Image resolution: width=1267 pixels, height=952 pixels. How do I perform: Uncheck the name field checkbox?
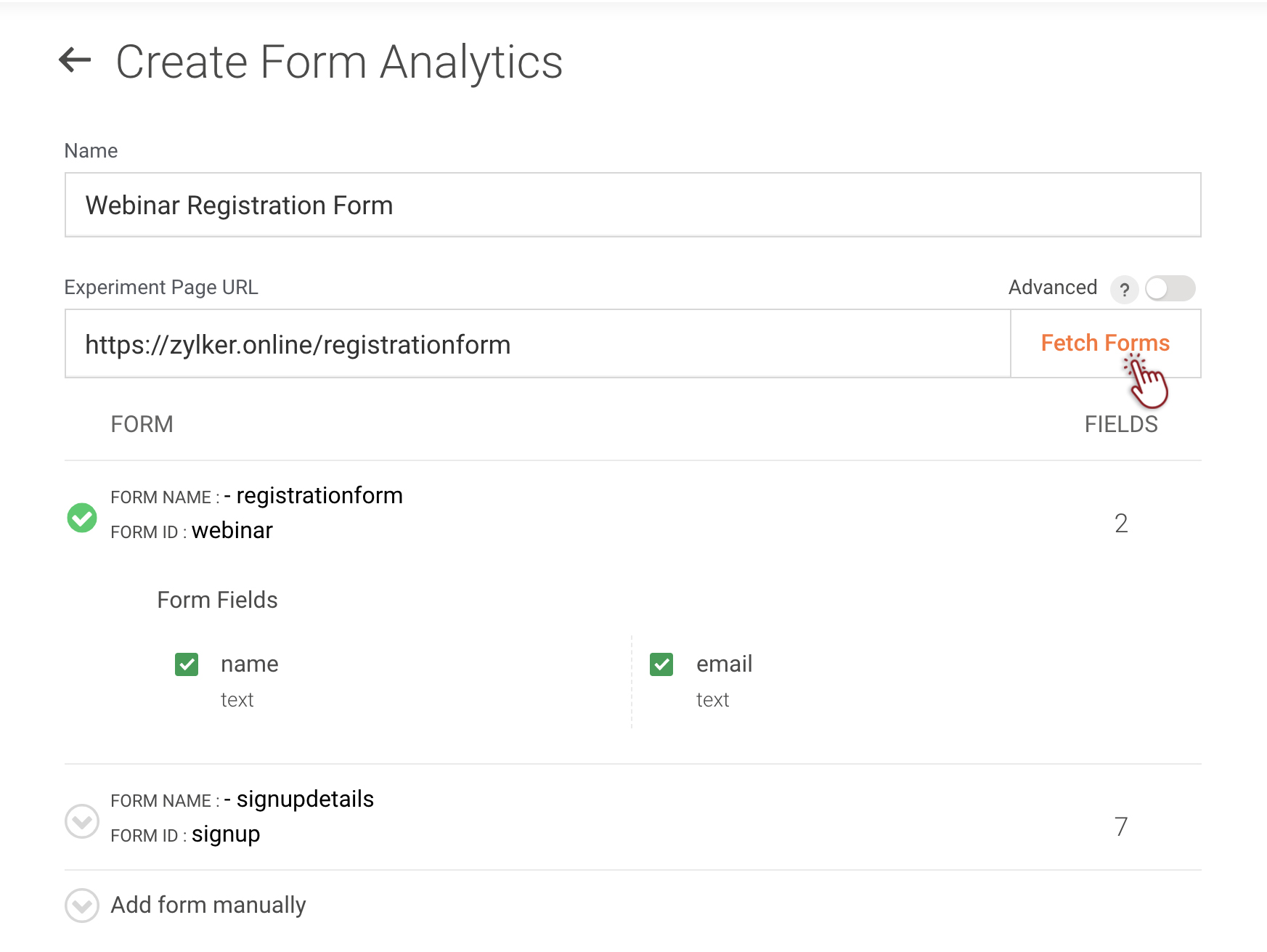(x=187, y=664)
